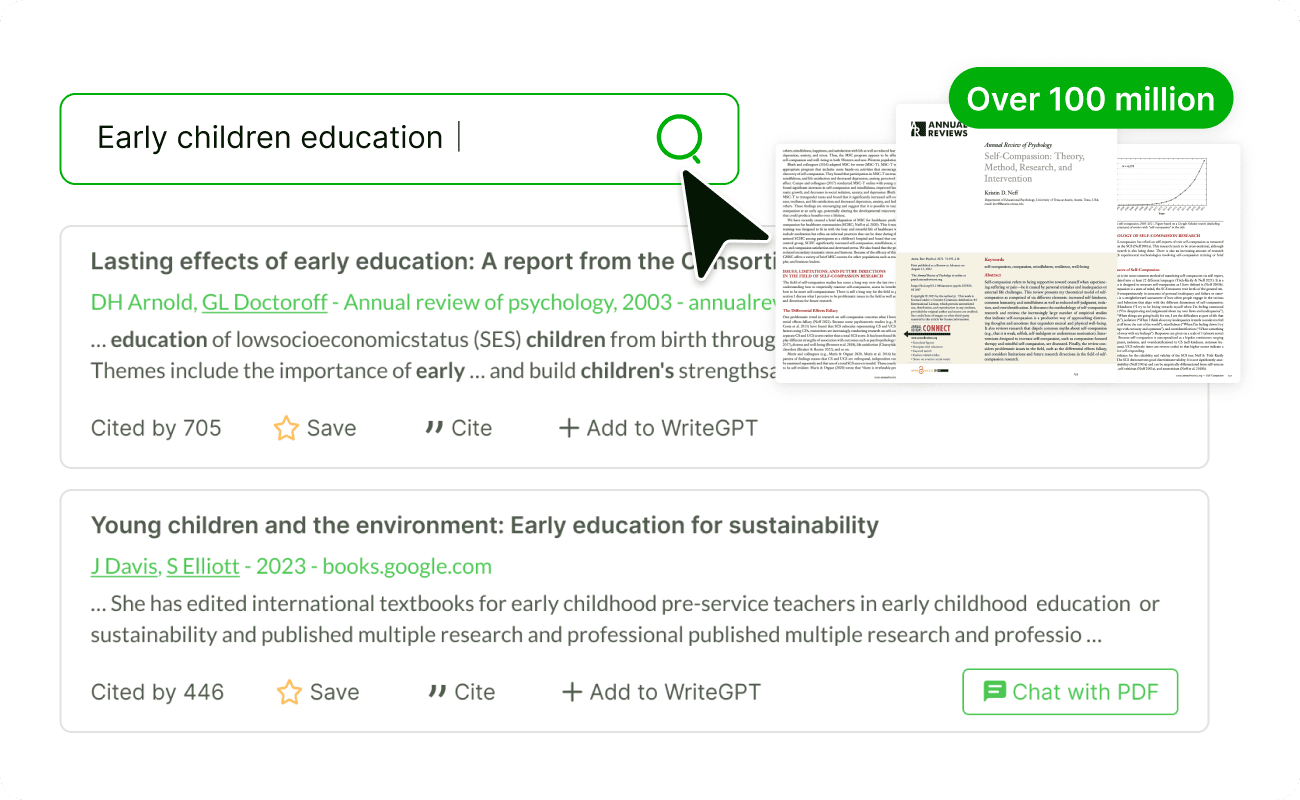Click 'Add to WriteGPT' in the Cited by 446 row

pyautogui.click(x=675, y=692)
